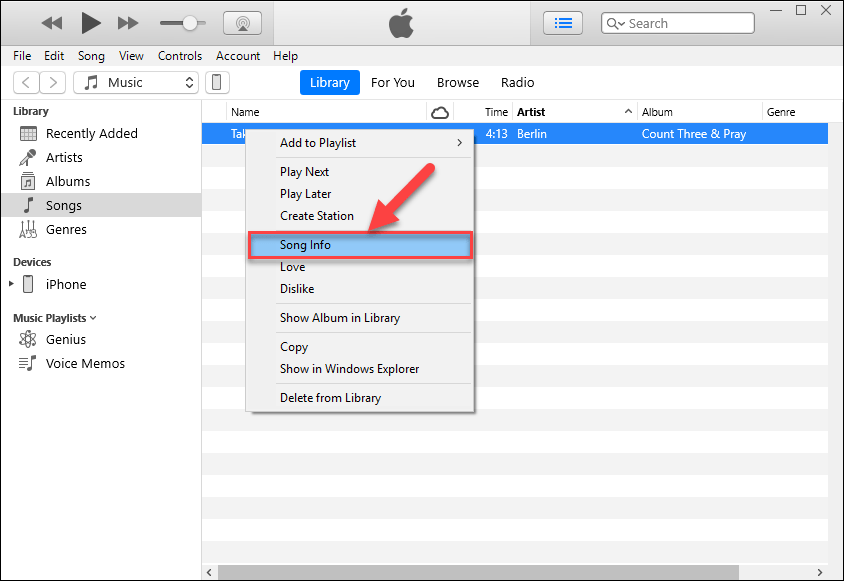Expand the iPhone device tree
This screenshot has width=844, height=581.
coord(12,284)
